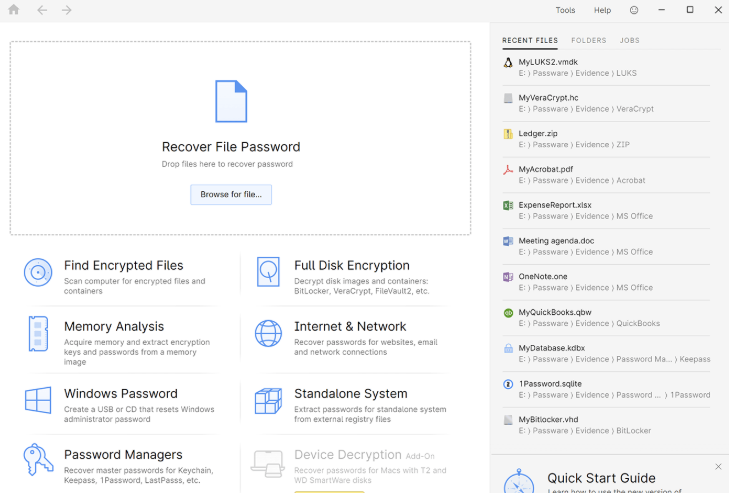The height and width of the screenshot is (493, 729).
Task: Open the Tools menu
Action: coord(565,10)
